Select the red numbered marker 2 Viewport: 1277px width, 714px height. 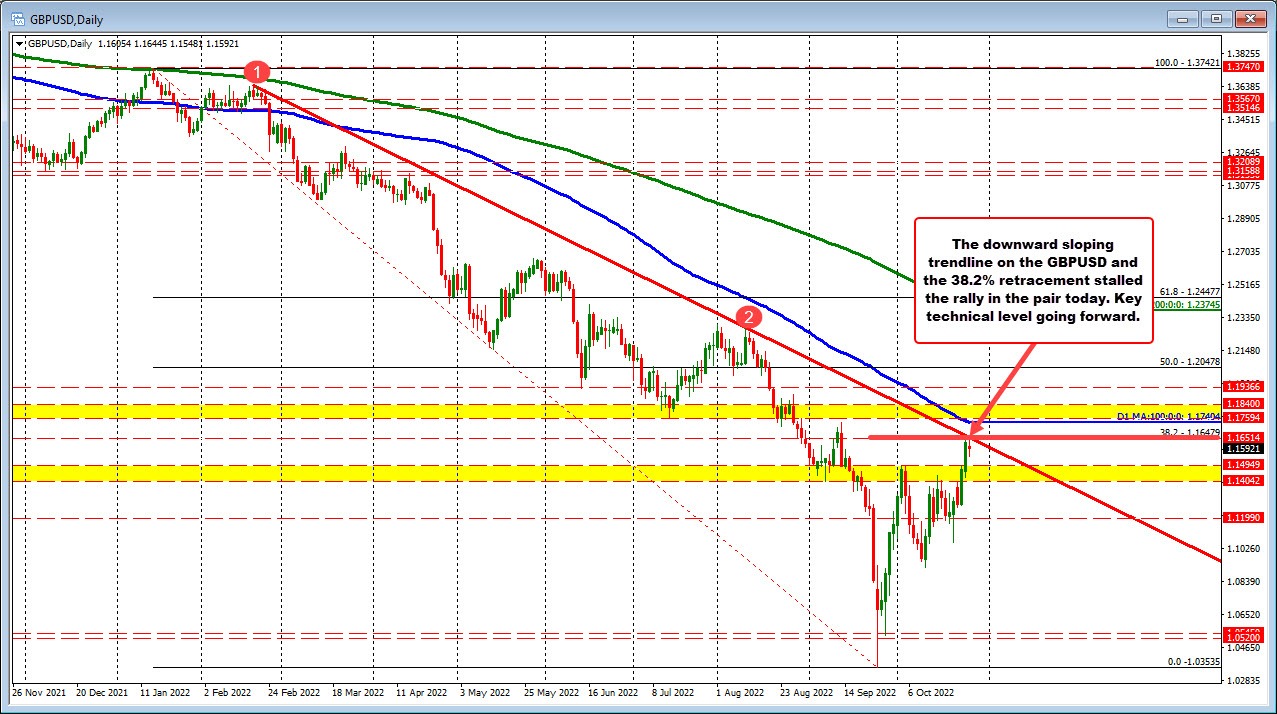click(747, 317)
